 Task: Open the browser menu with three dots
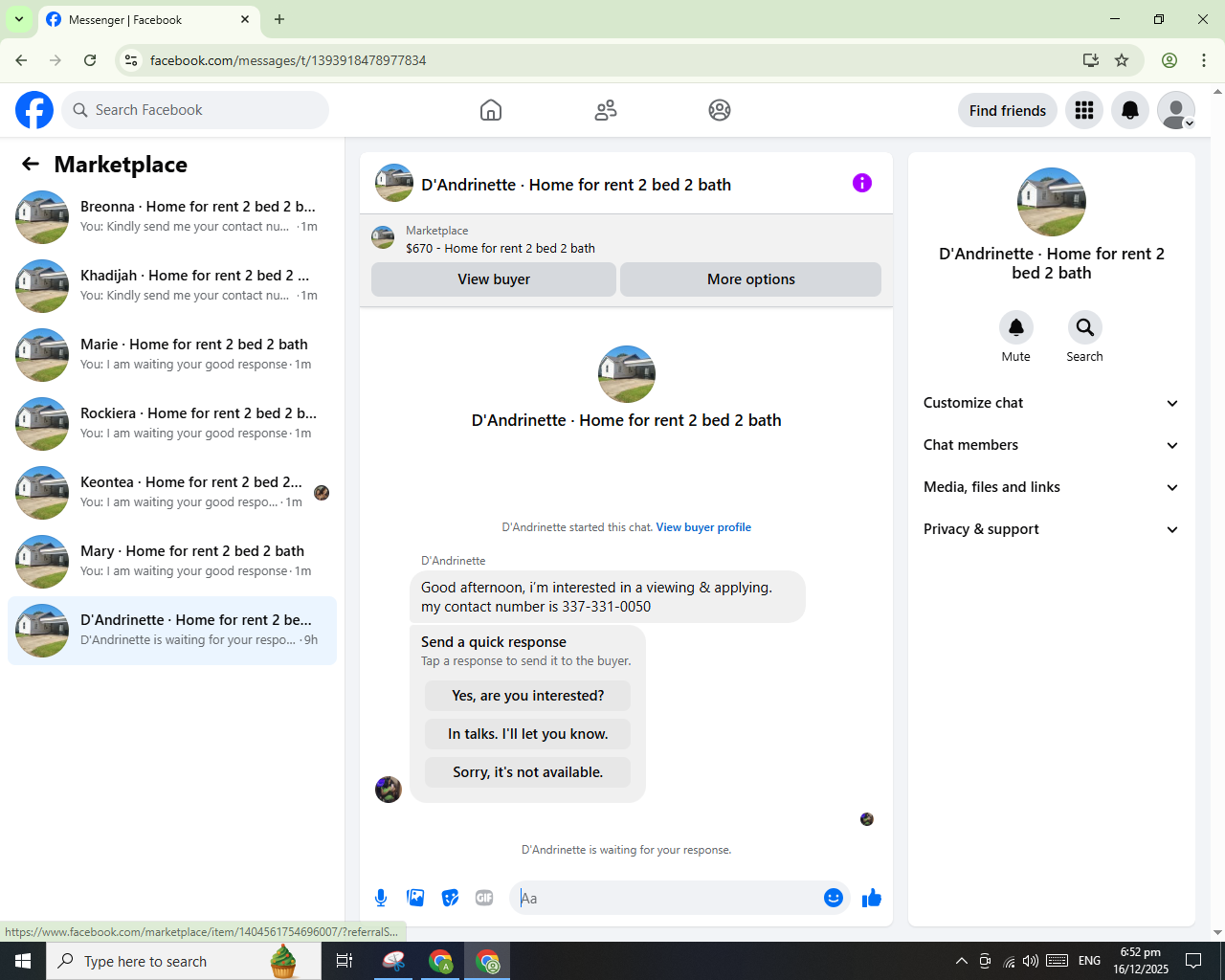pyautogui.click(x=1204, y=60)
